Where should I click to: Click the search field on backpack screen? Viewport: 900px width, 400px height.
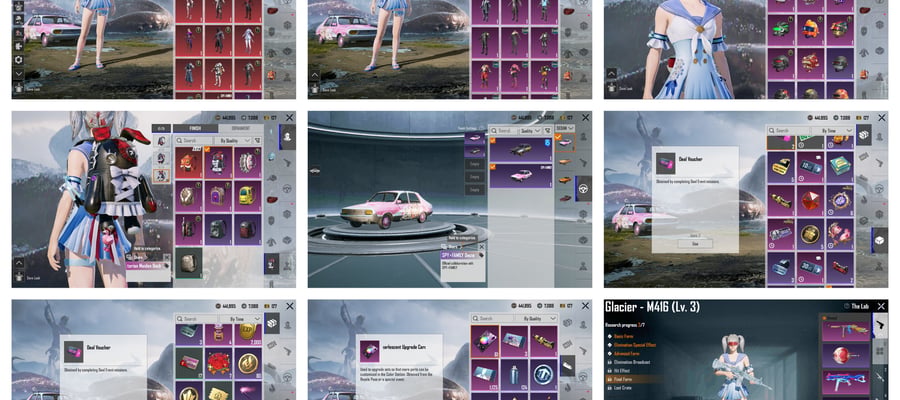pos(193,140)
